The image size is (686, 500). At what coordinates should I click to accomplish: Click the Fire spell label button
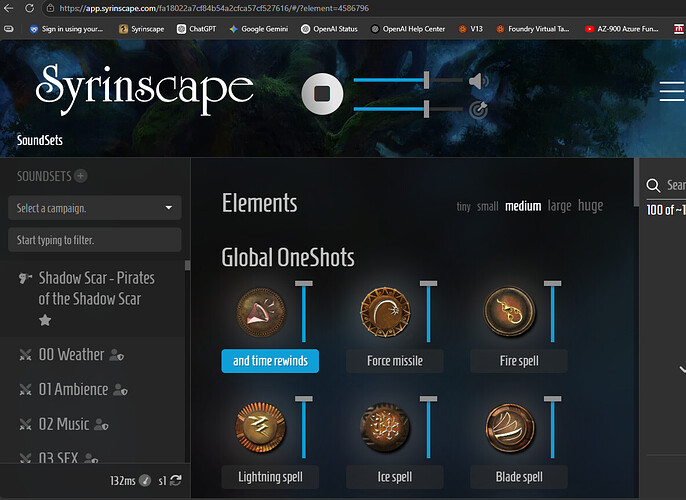coord(519,361)
